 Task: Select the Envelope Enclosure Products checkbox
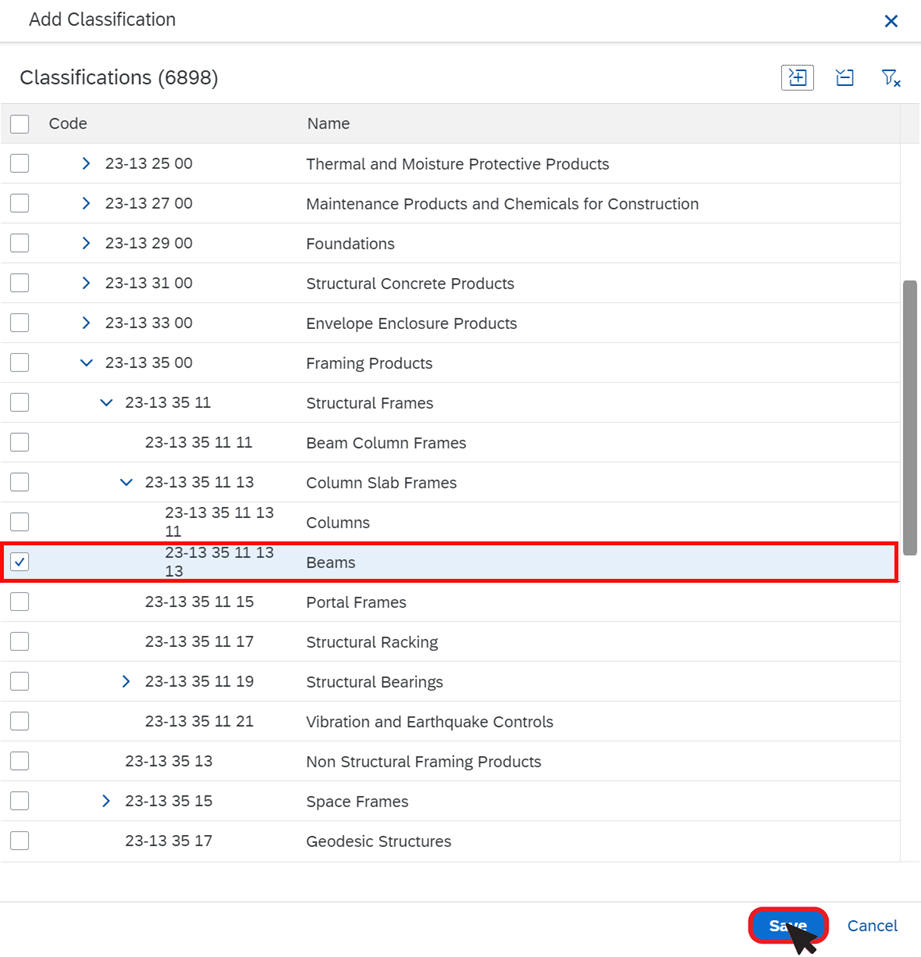(x=20, y=323)
